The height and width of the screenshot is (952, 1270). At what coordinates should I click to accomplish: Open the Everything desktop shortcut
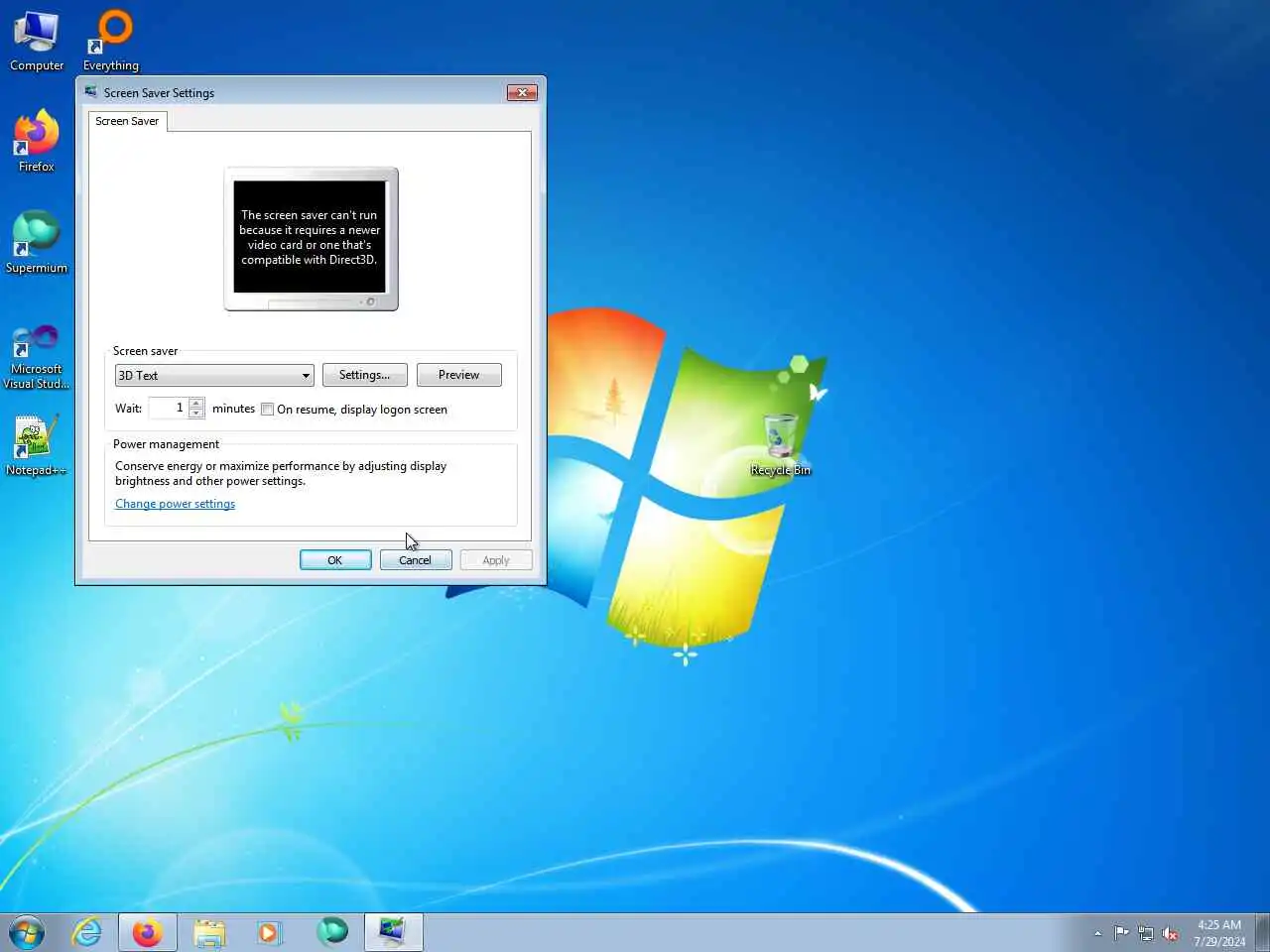pos(111,42)
